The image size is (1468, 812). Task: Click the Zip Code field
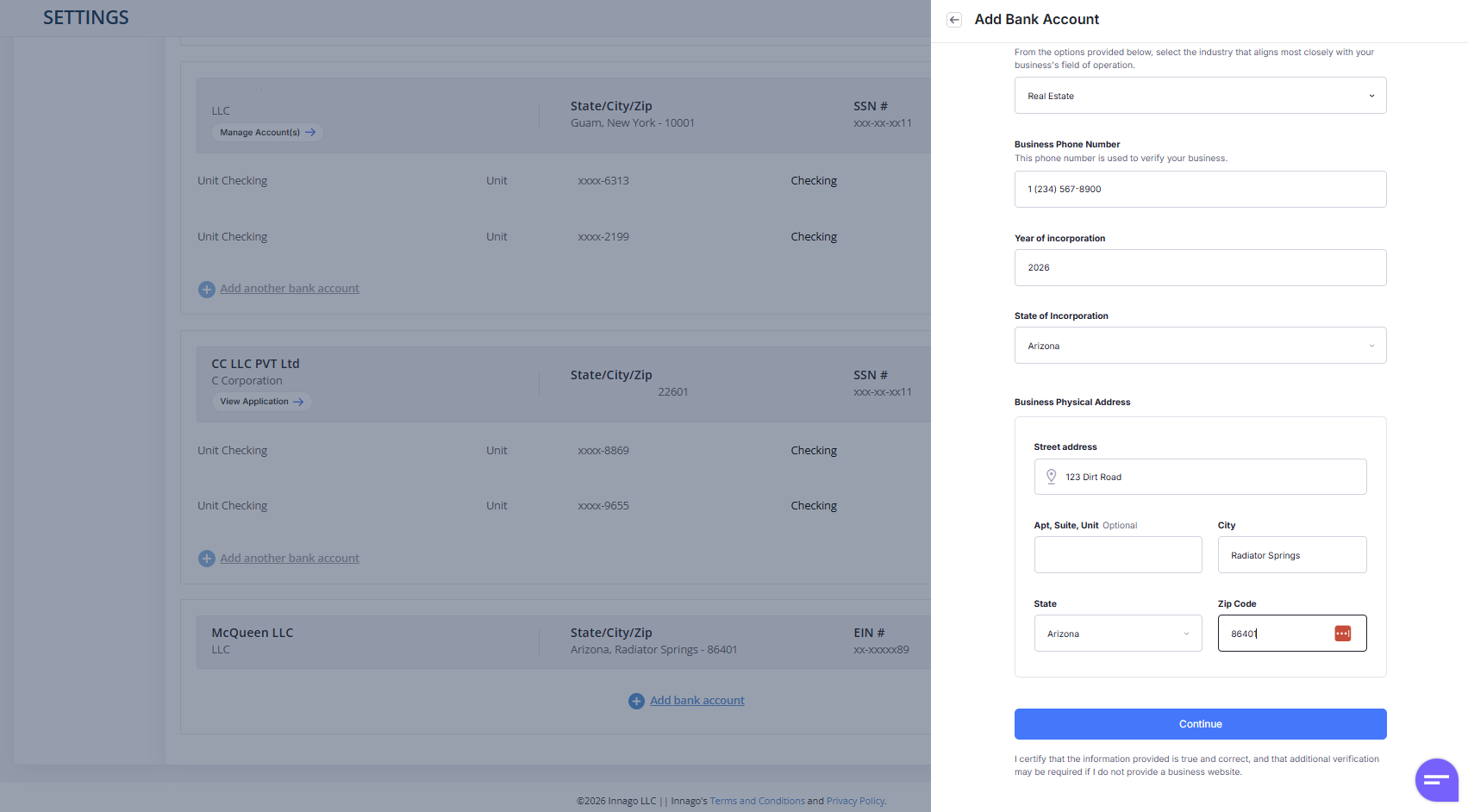click(x=1291, y=634)
